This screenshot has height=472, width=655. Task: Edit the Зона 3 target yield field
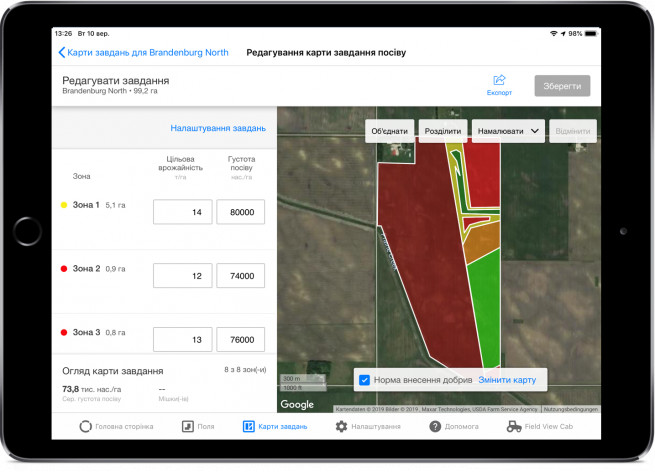pos(183,339)
